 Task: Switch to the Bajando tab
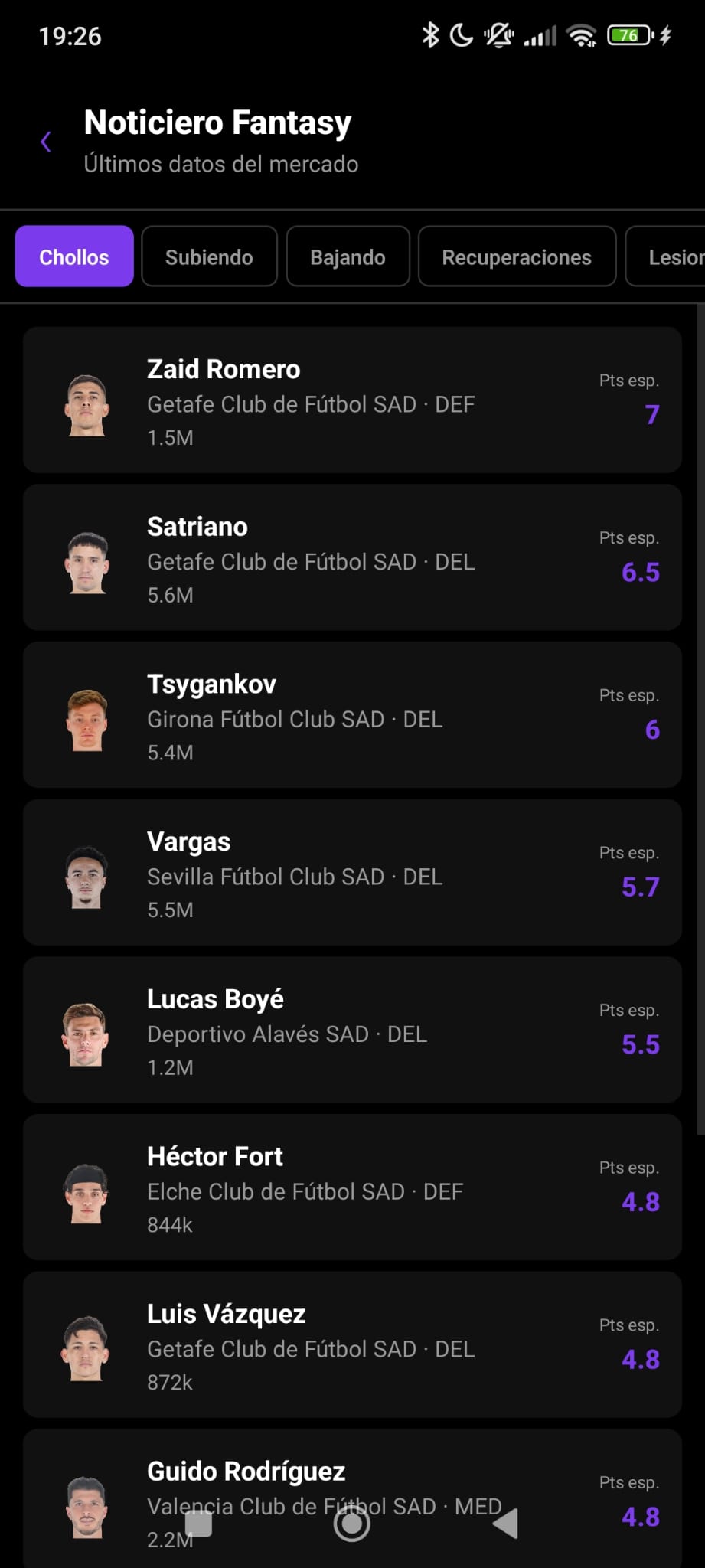click(x=348, y=256)
